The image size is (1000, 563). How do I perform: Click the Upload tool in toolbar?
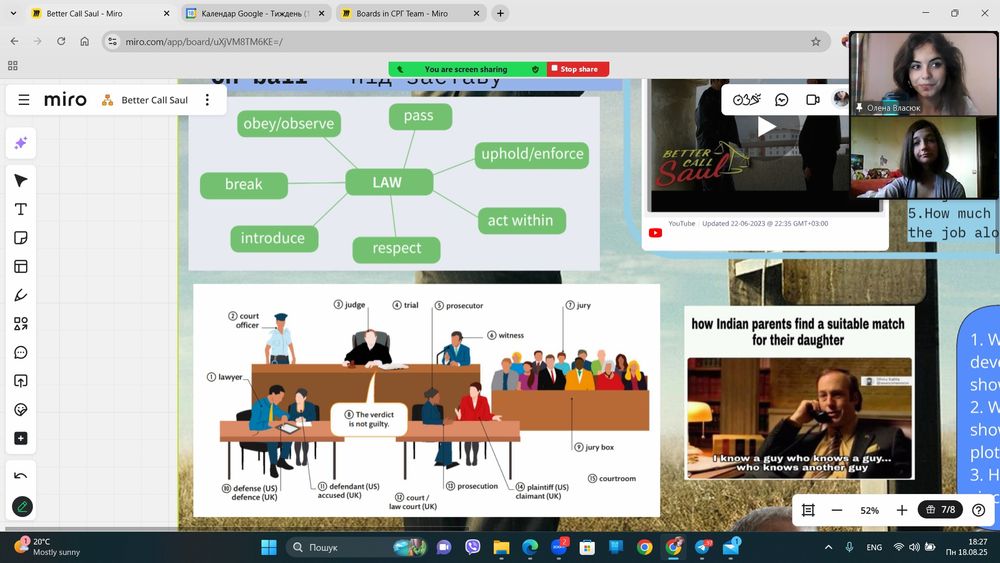pos(20,381)
